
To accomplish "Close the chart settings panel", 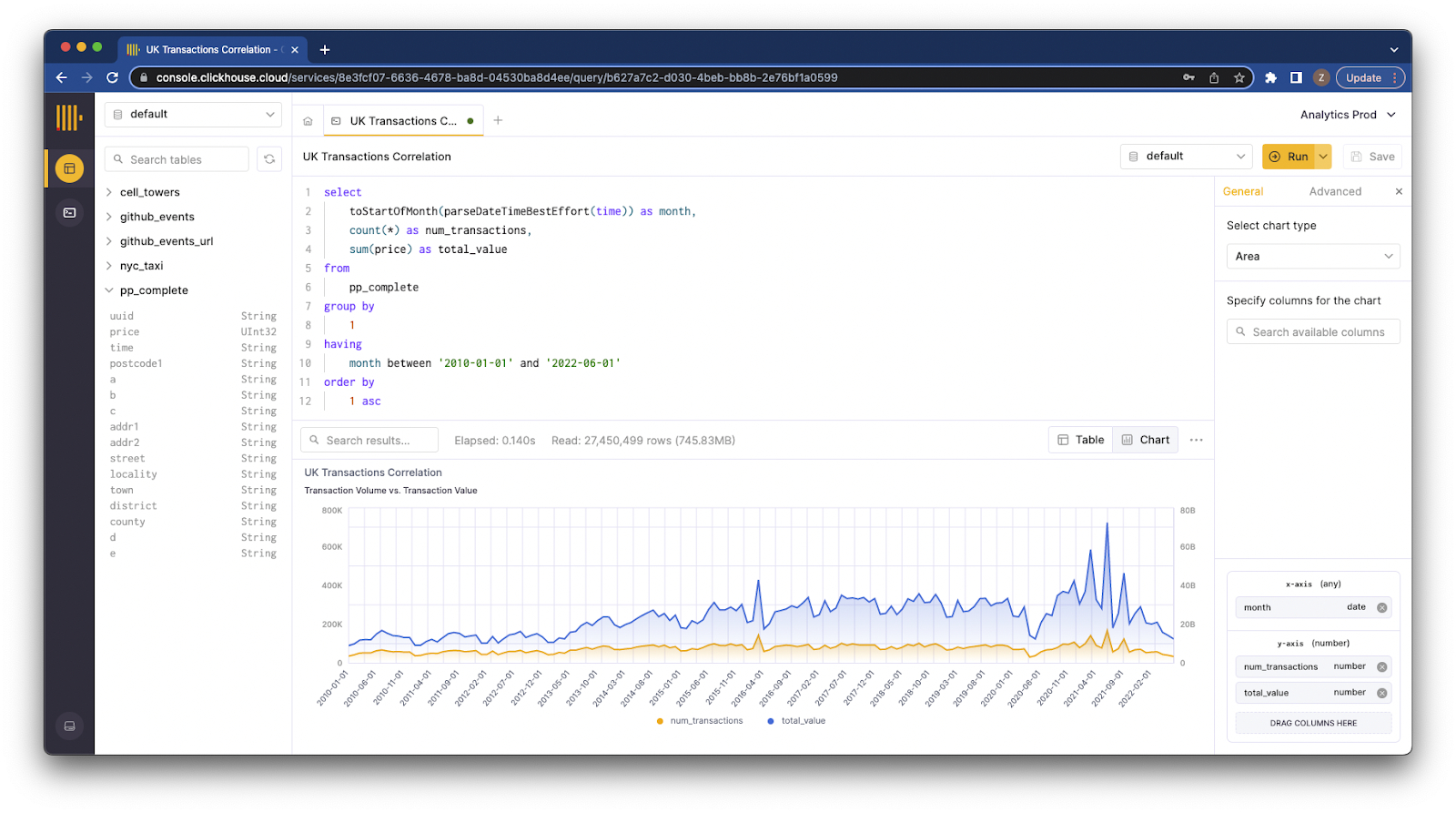I will point(1399,192).
